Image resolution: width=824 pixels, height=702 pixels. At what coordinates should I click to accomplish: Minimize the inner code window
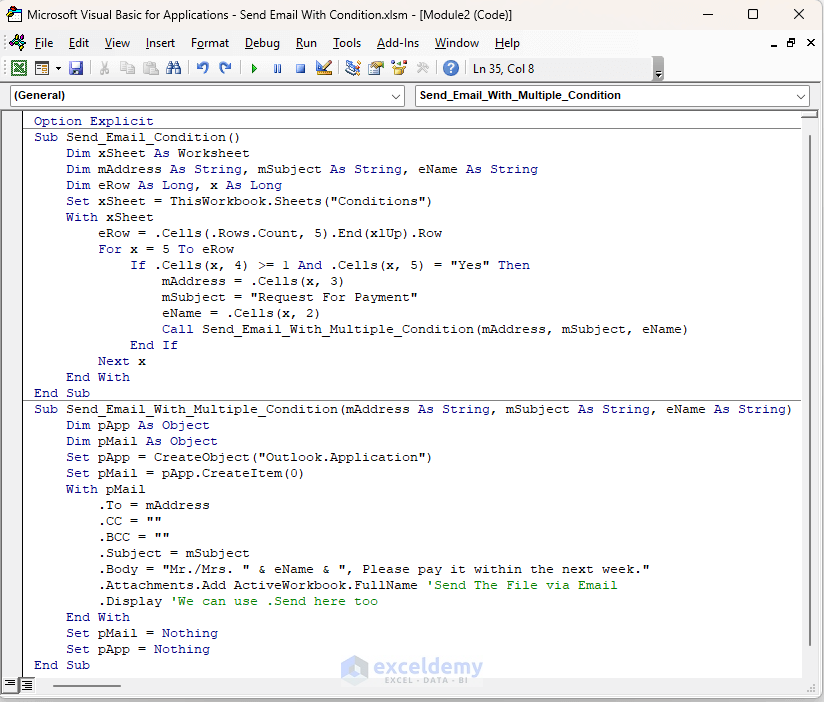pos(774,44)
